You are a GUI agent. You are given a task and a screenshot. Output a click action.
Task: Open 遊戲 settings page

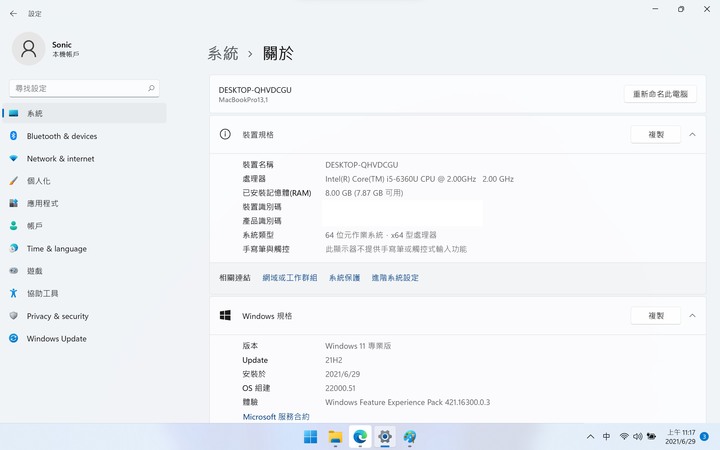pyautogui.click(x=84, y=271)
